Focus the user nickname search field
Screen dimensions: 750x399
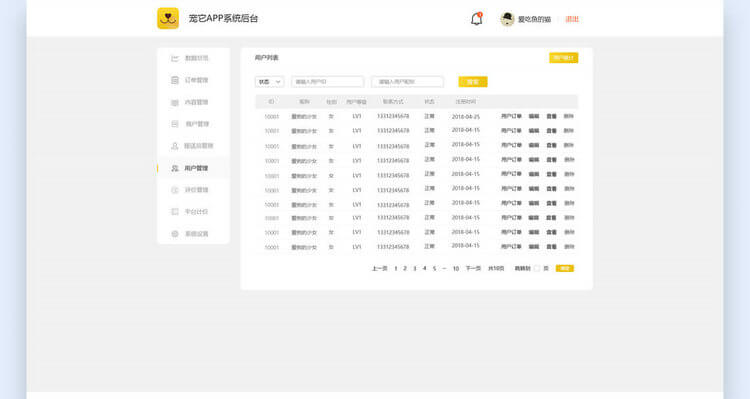pos(408,82)
